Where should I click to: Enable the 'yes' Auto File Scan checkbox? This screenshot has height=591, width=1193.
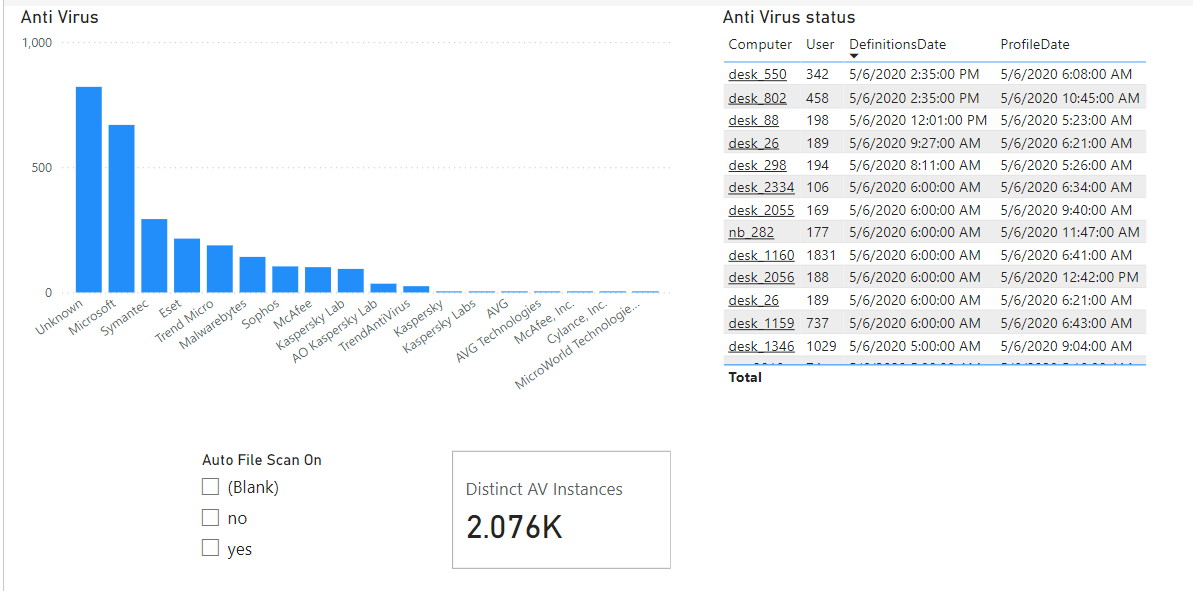point(210,548)
